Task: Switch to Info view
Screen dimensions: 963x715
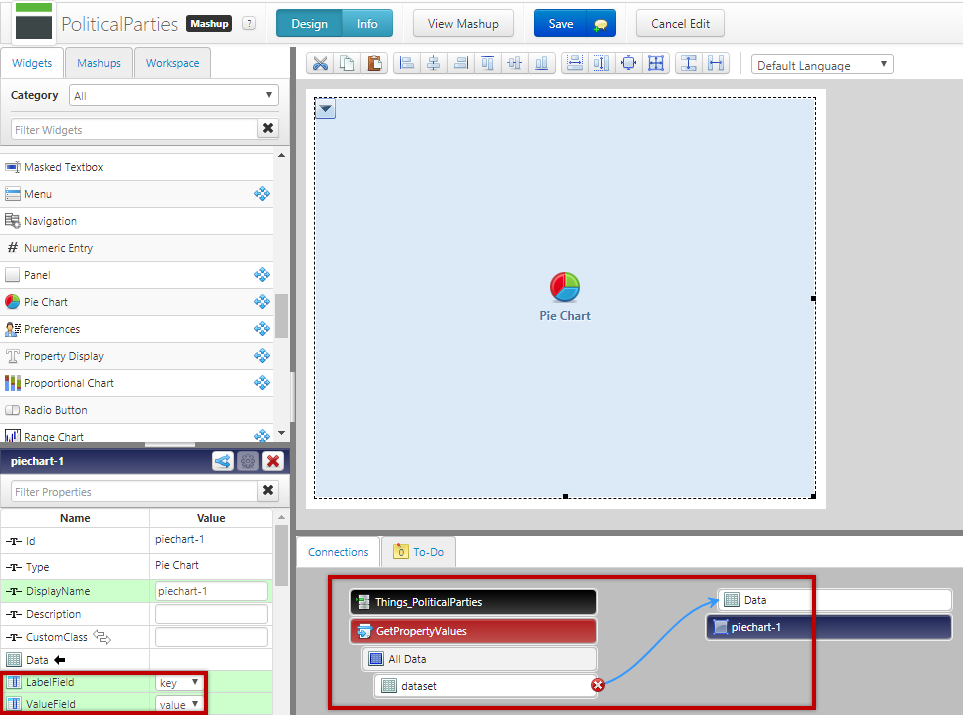Action: (367, 24)
